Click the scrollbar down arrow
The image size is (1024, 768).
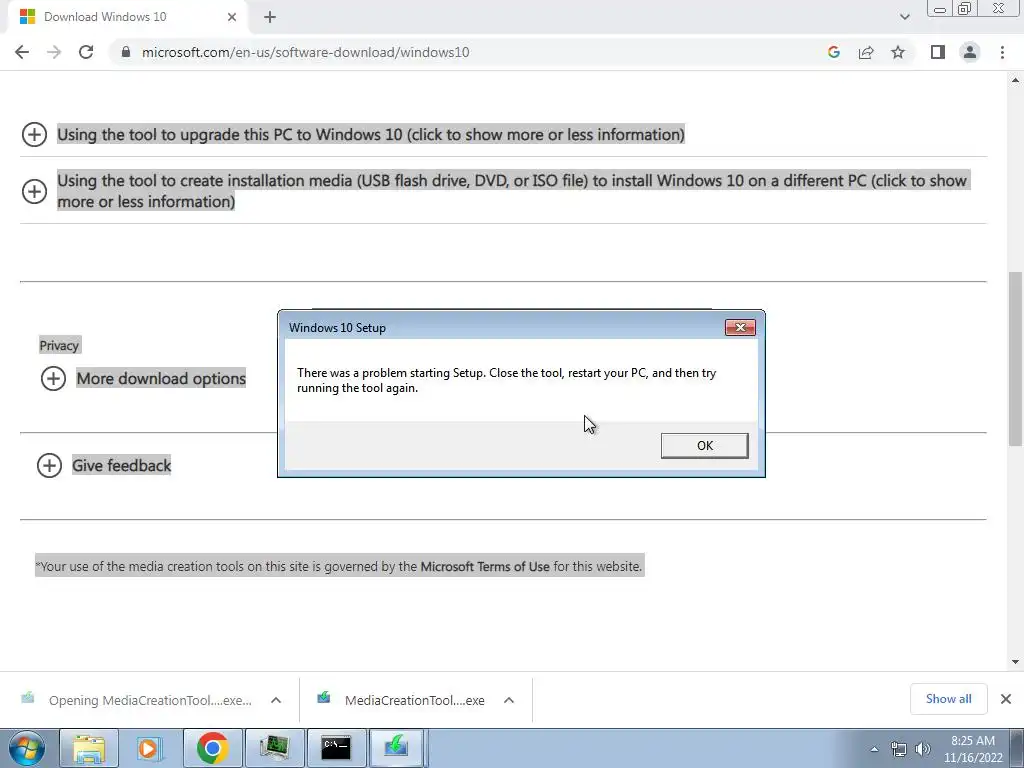tap(1015, 662)
